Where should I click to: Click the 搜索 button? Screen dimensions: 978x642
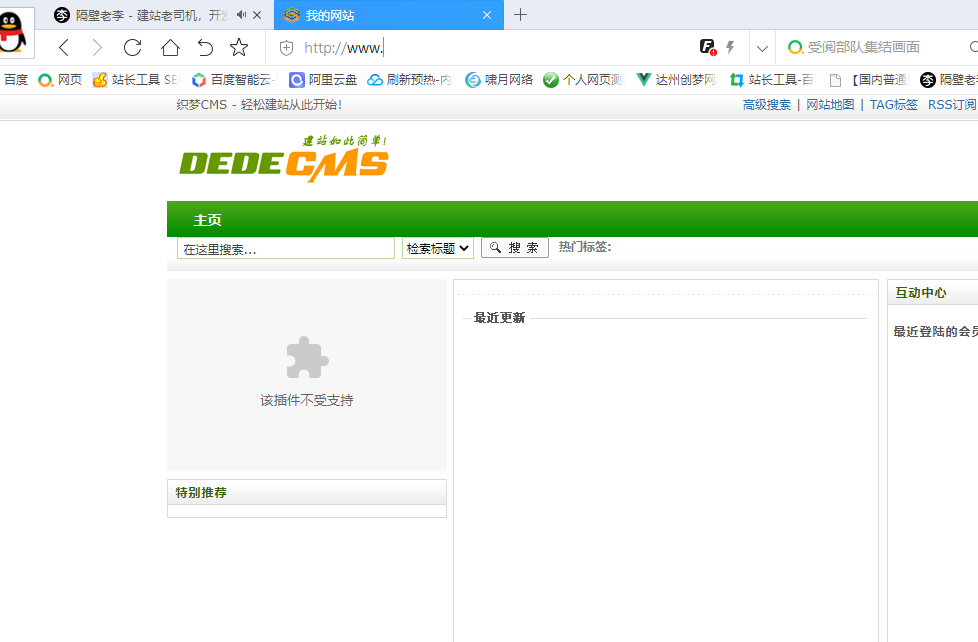click(515, 248)
